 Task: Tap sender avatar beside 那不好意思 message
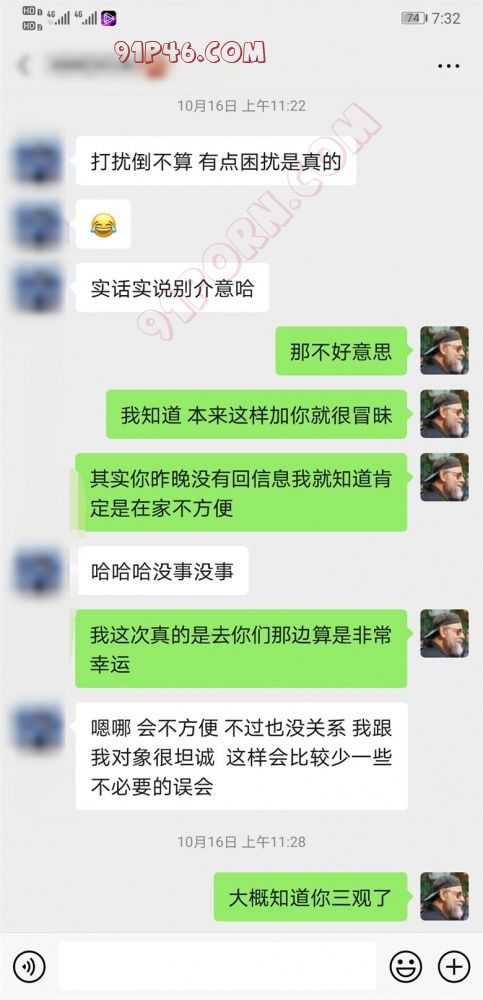pos(444,350)
